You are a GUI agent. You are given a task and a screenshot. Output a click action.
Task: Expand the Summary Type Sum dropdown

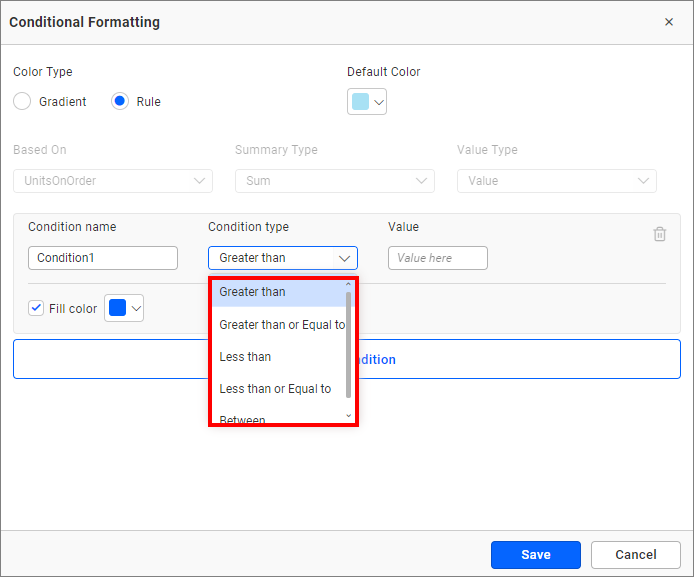334,181
